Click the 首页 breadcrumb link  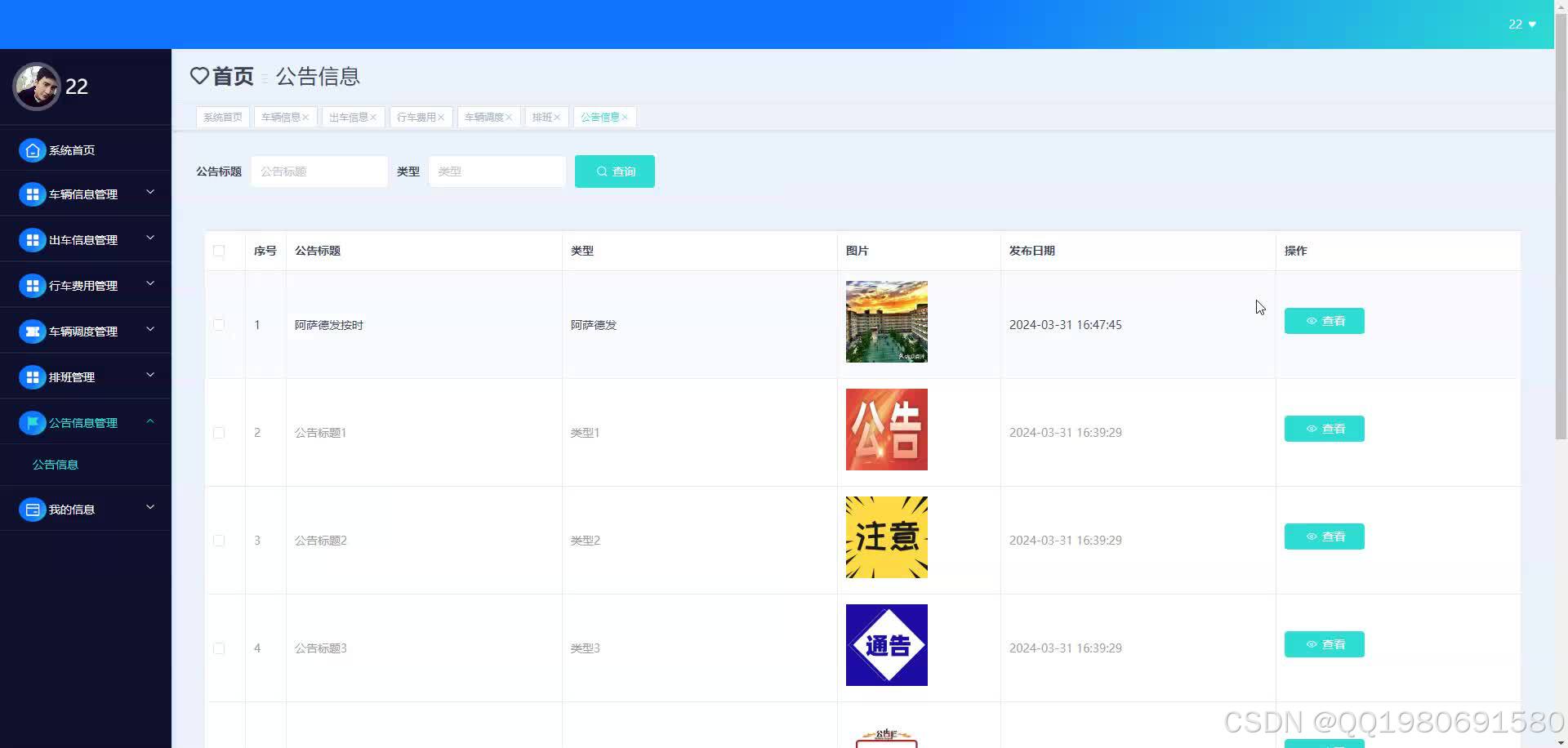(x=233, y=76)
